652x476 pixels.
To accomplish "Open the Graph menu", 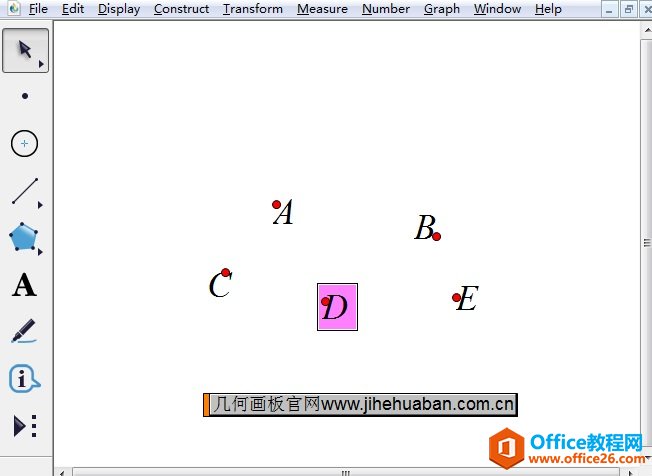I will [x=442, y=9].
